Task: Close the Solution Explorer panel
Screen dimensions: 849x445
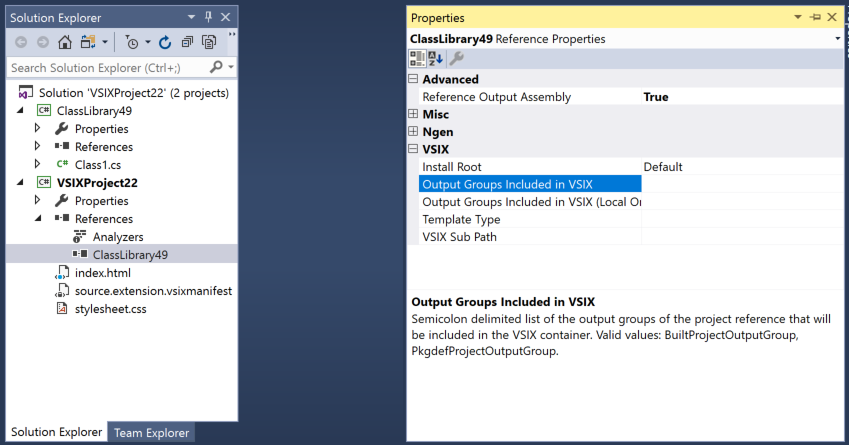Action: [226, 17]
